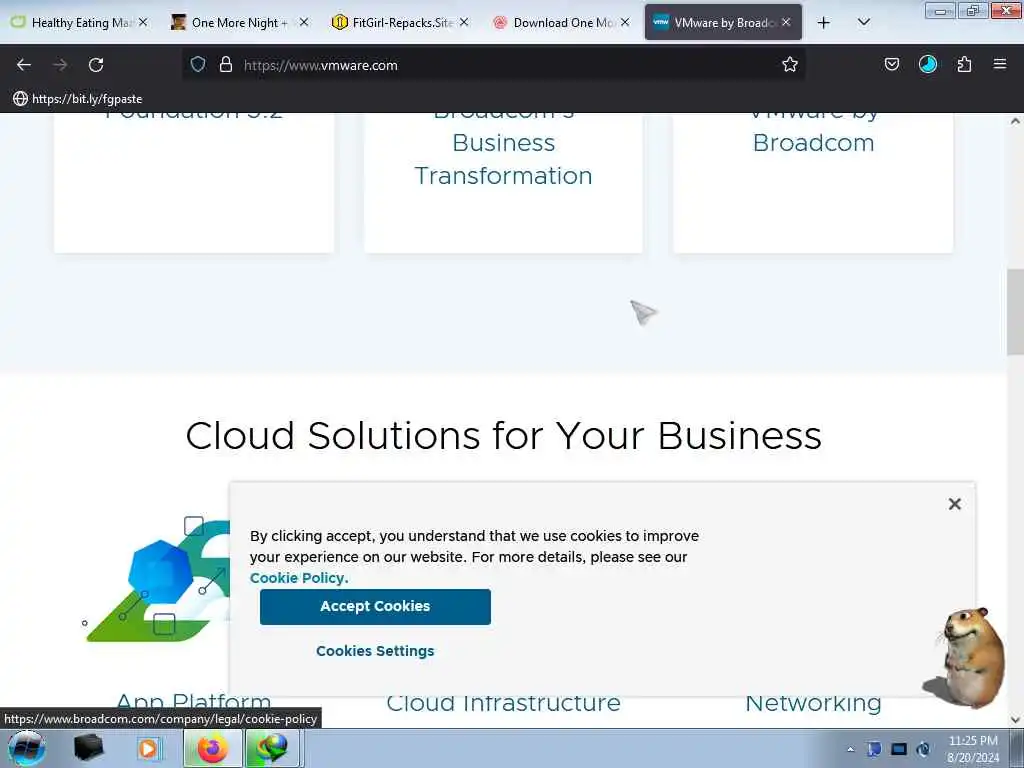
Task: Open the Business Transformation card link
Action: (x=503, y=159)
